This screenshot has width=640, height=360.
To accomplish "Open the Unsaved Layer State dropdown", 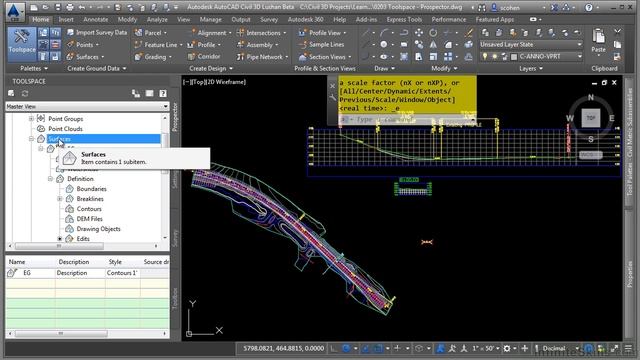I will point(531,44).
